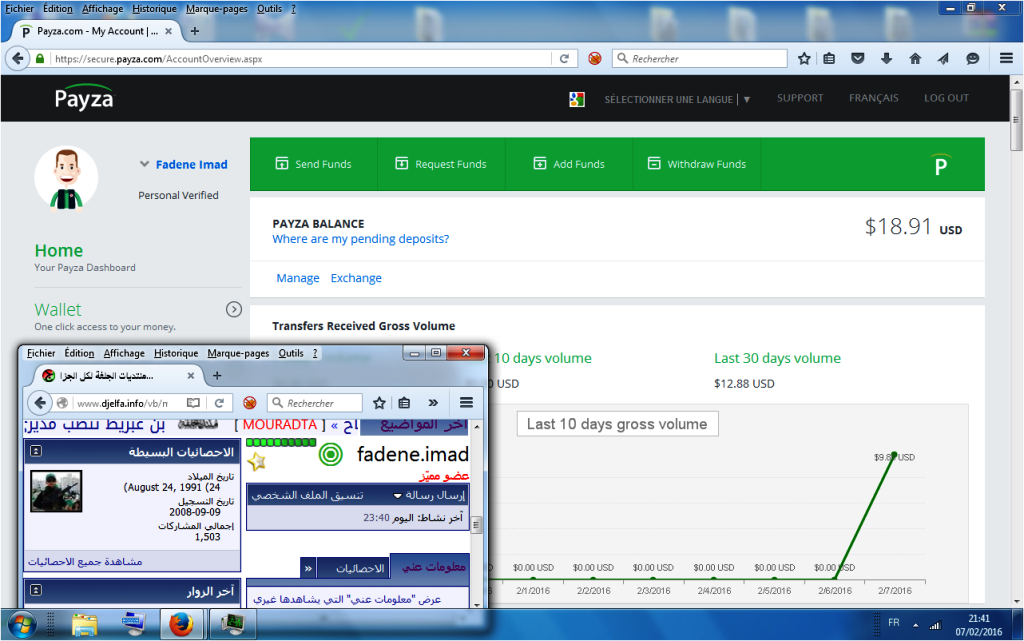
Task: Click the network signal icon in the system tray
Action: [x=935, y=625]
